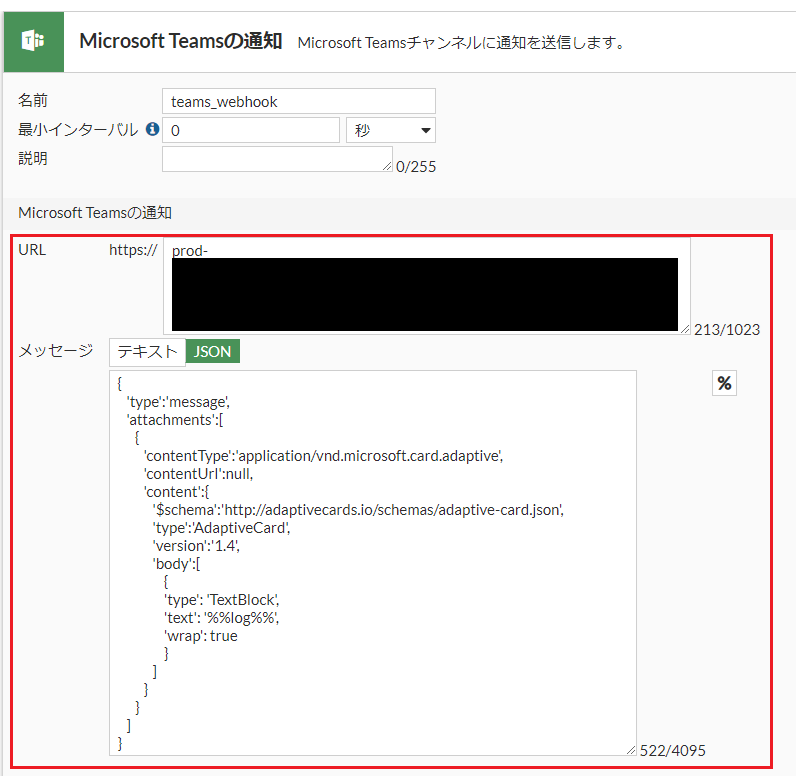
Task: Click the 名前 field containing teams_webhook
Action: coord(298,102)
